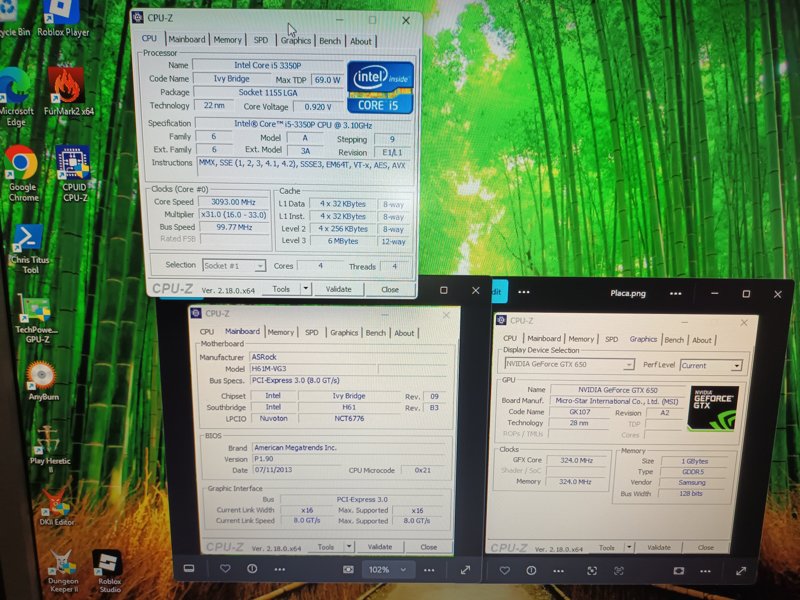Image resolution: width=800 pixels, height=600 pixels.
Task: Enter full screen in the left photo viewer
Action: 465,570
